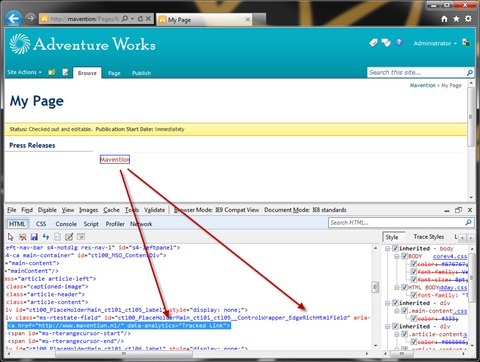This screenshot has height=362, width=480.
Task: Toggle the color #666666 property checkbox
Action: (x=414, y=342)
